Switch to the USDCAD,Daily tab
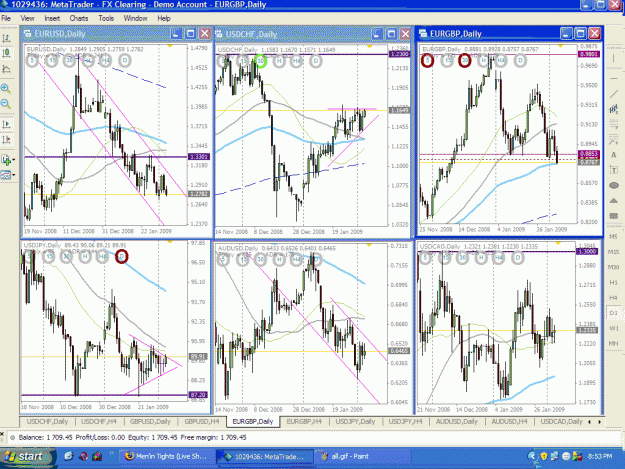The width and height of the screenshot is (625, 469). pos(561,422)
